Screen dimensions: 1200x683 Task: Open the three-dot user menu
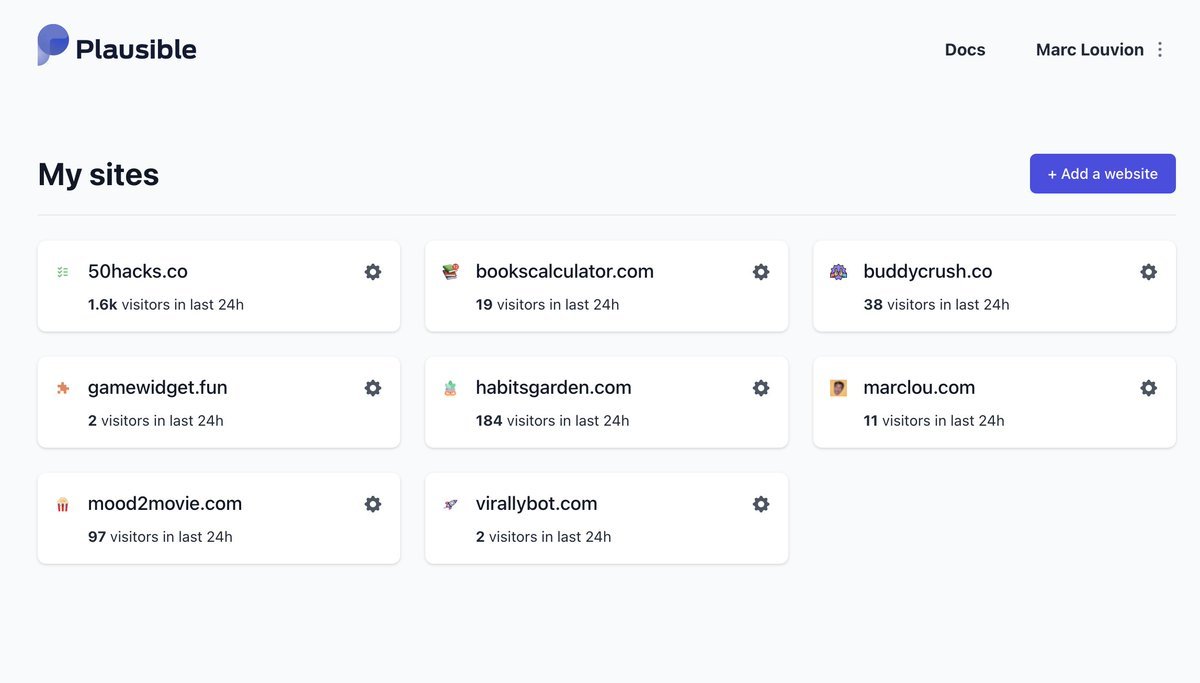(x=1160, y=50)
